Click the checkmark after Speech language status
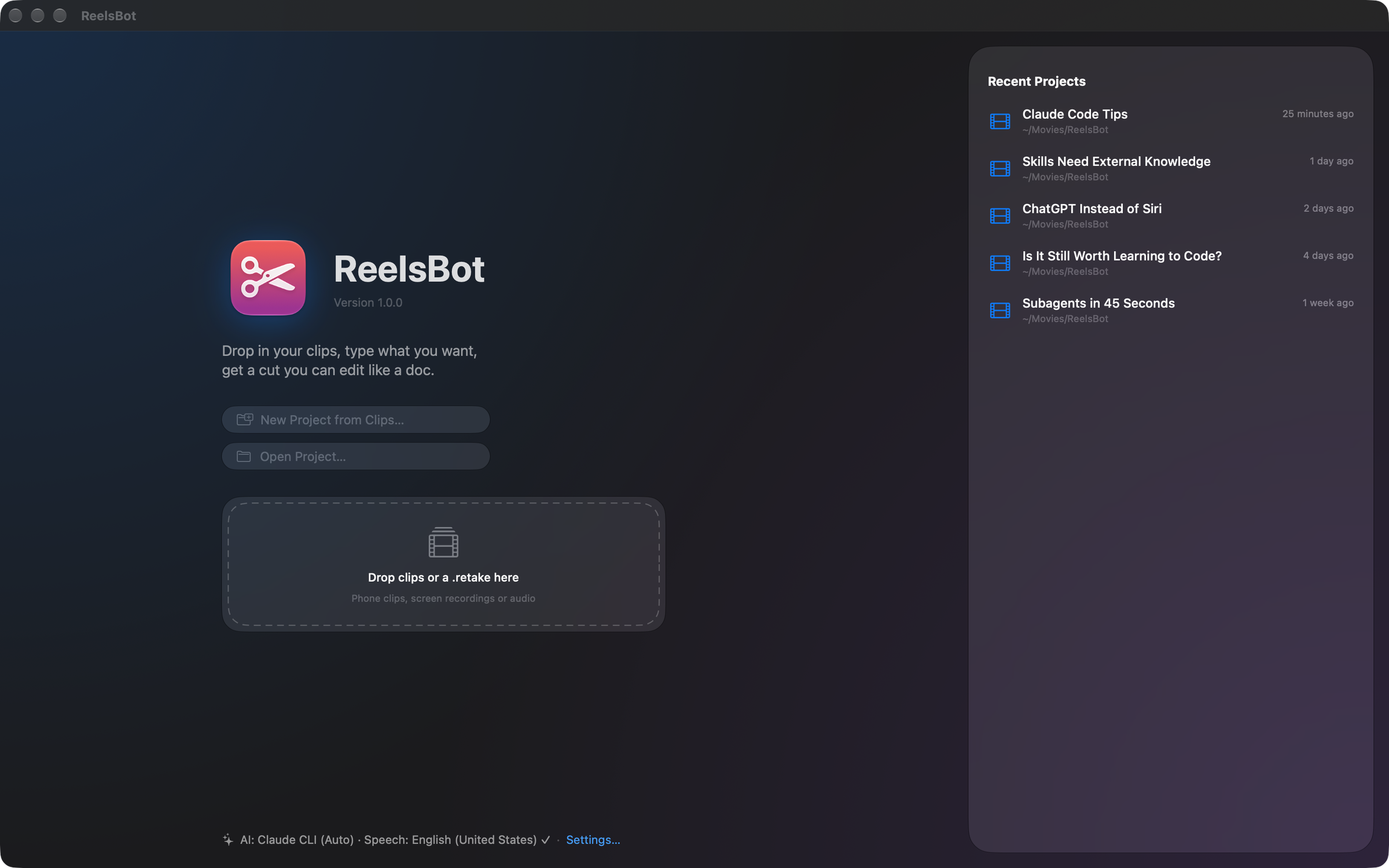This screenshot has height=868, width=1389. (546, 840)
